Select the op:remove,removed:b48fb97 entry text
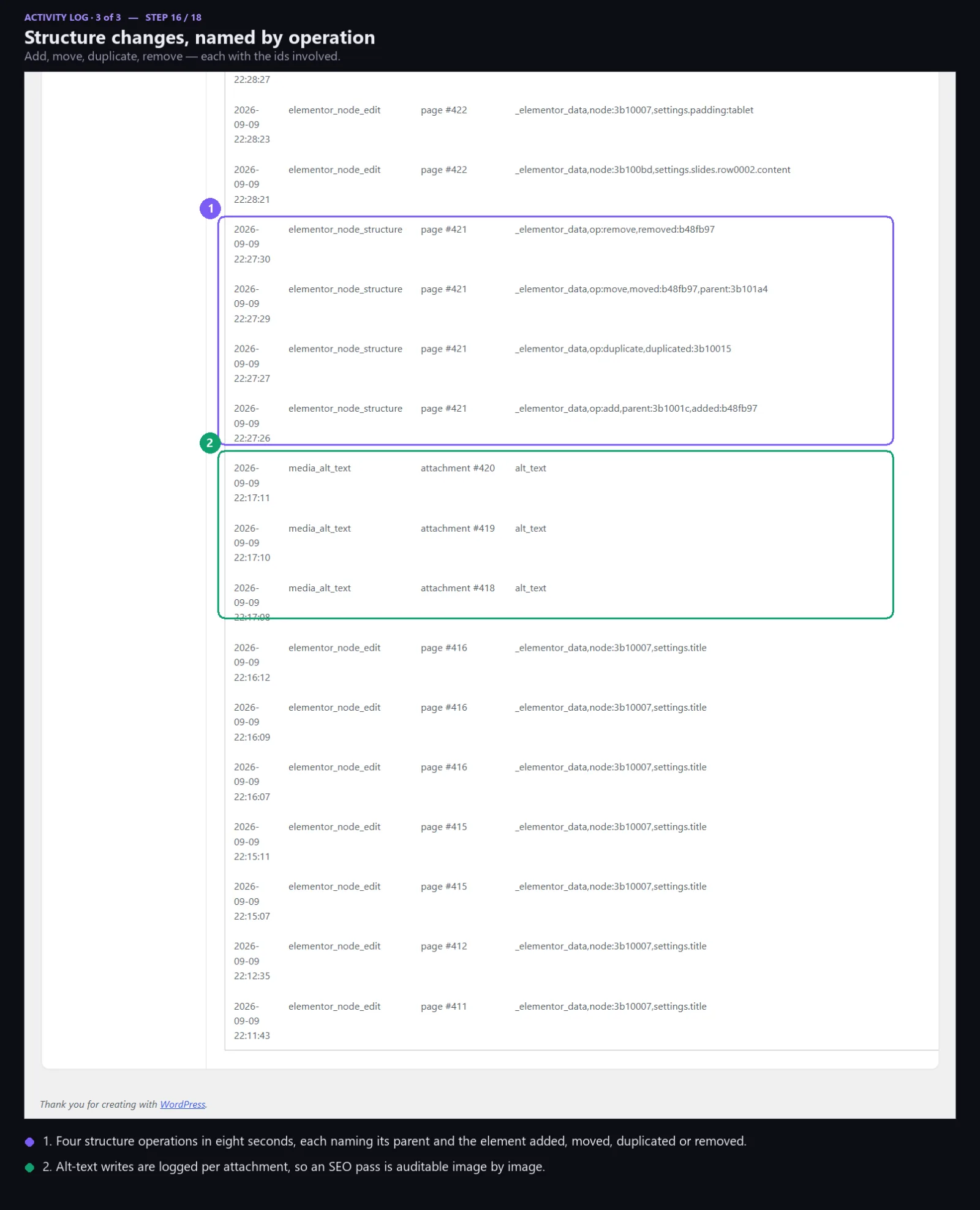This screenshot has width=980, height=1210. 614,229
